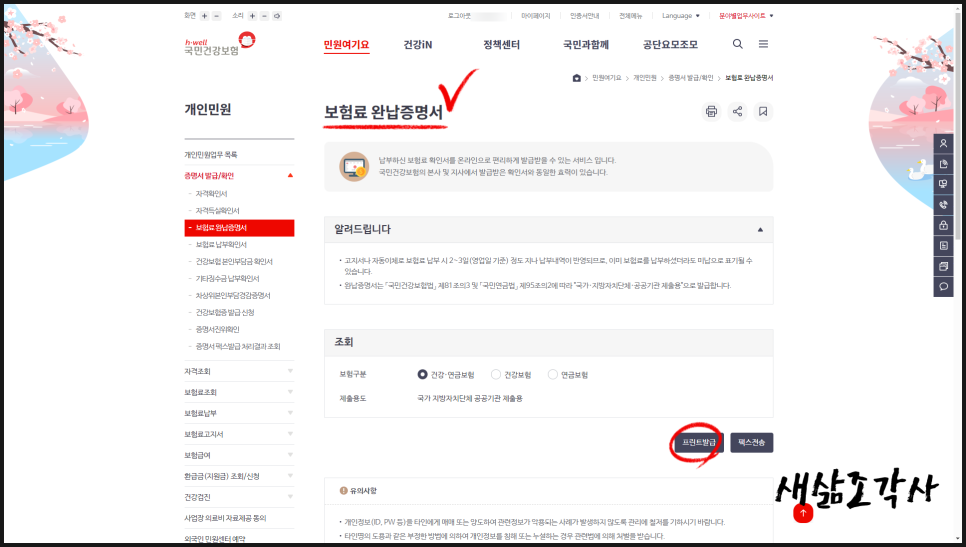Bookmark this page with the bookmark icon
Viewport: 966px width, 547px height.
(x=763, y=111)
